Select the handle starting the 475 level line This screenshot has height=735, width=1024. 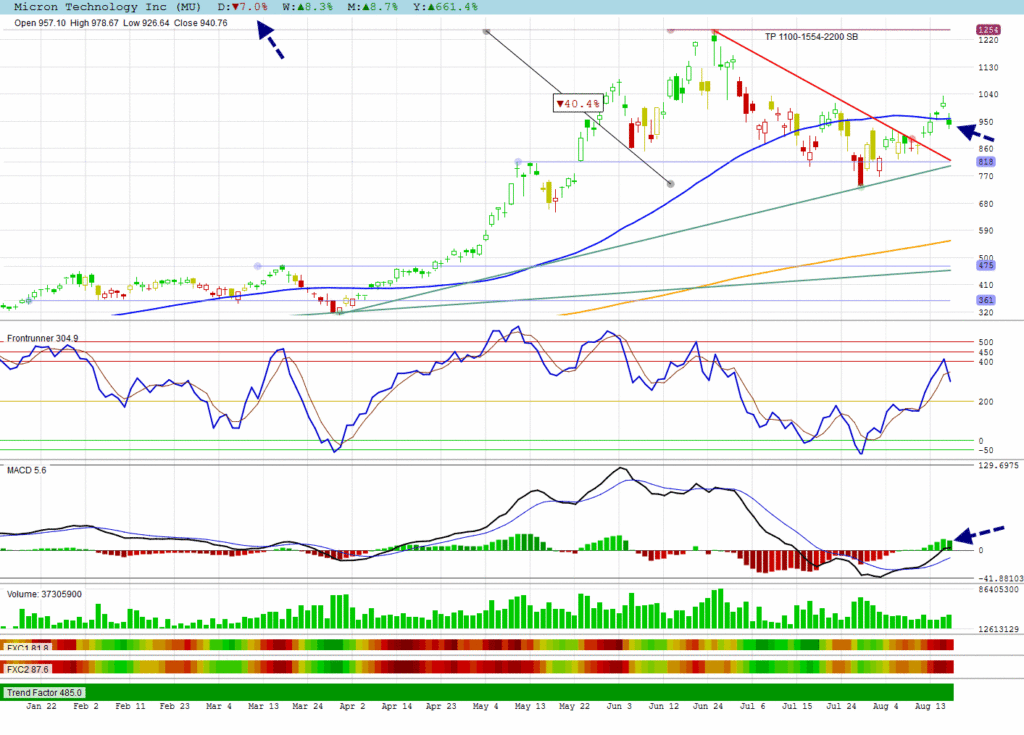(x=257, y=266)
